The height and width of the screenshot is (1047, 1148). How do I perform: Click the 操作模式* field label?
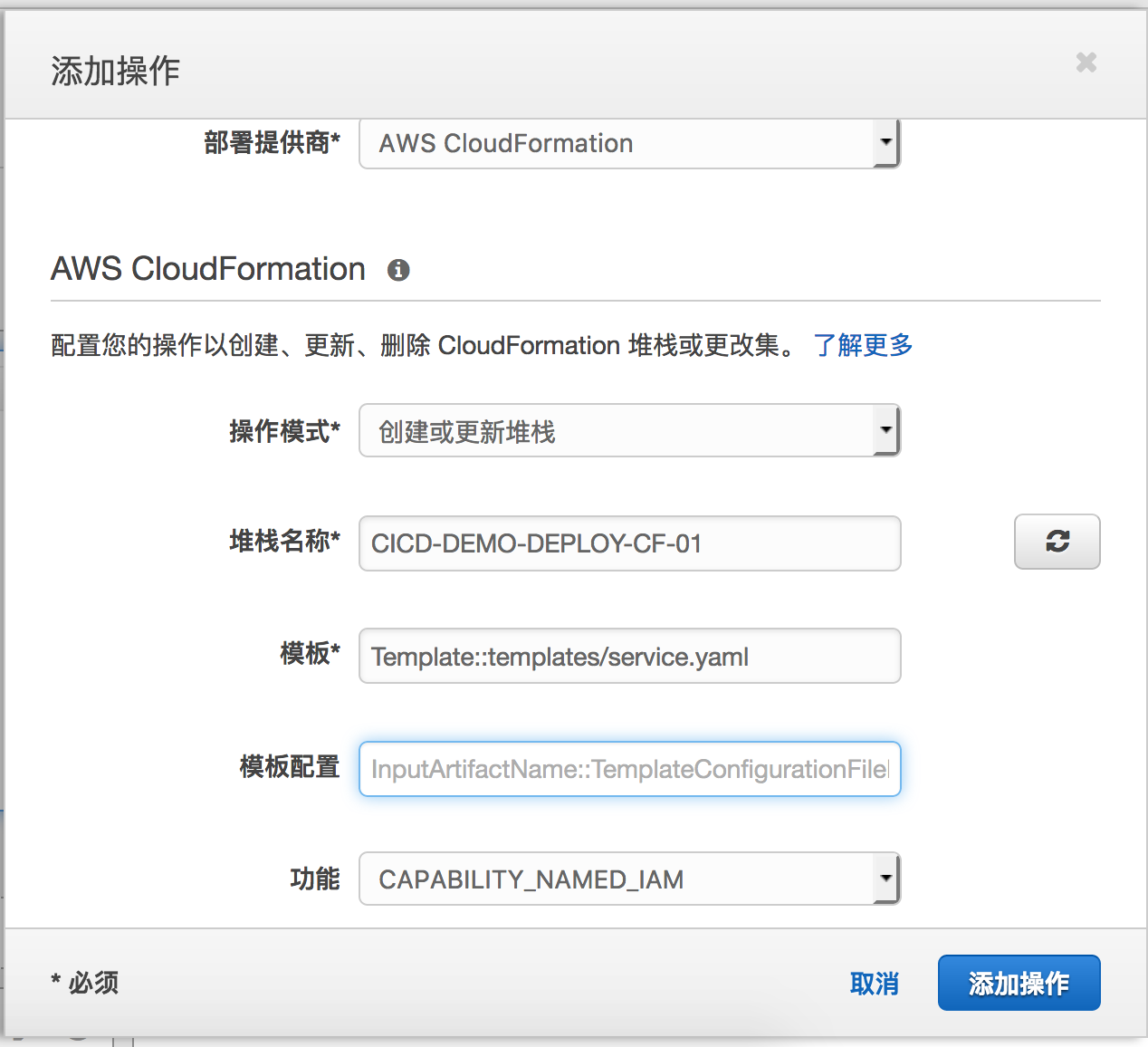pyautogui.click(x=284, y=431)
